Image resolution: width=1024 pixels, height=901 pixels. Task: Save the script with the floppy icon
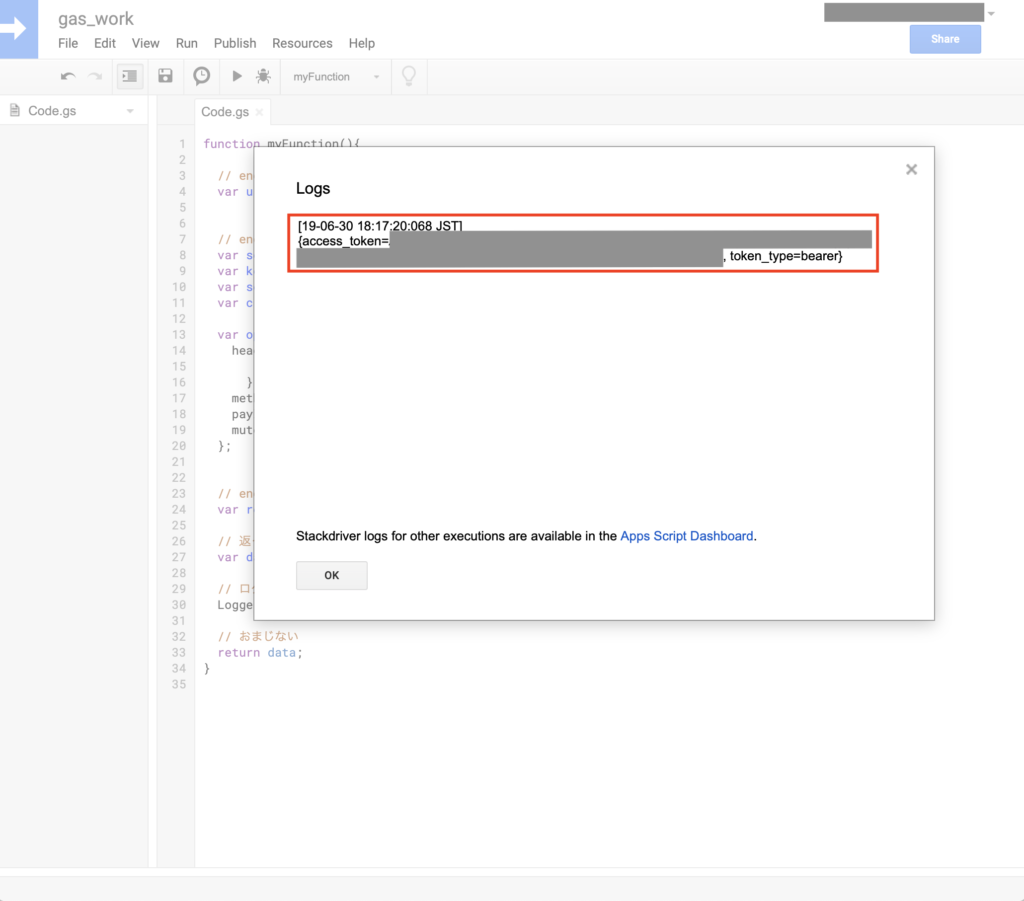(x=165, y=76)
